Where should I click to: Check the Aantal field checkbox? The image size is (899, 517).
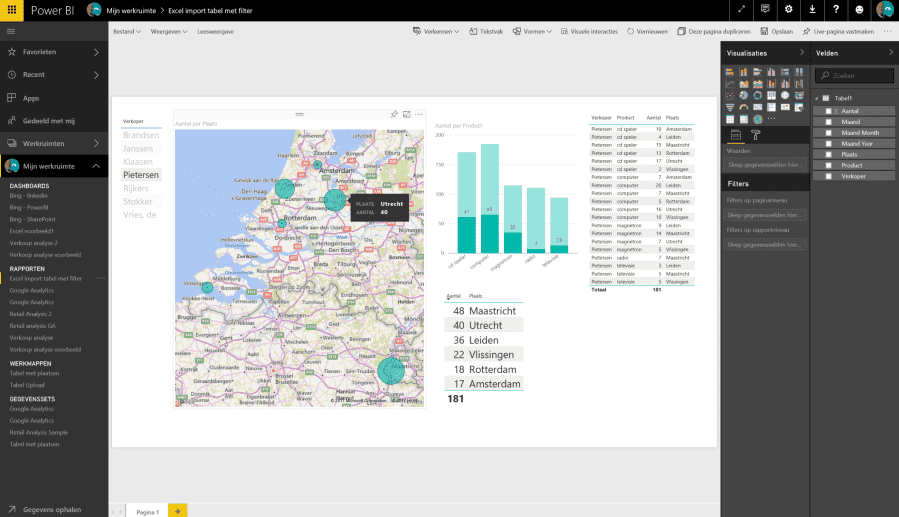pyautogui.click(x=828, y=111)
